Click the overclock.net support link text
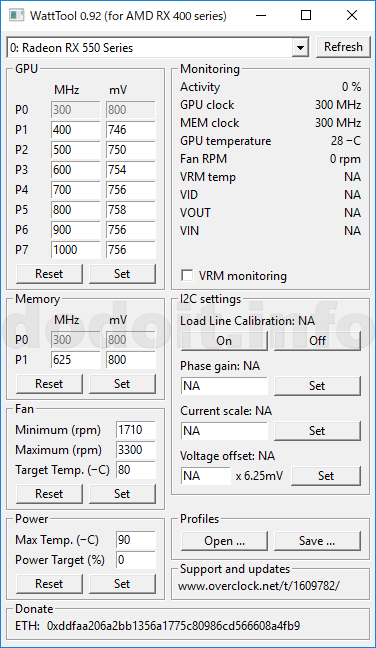This screenshot has width=376, height=648. click(x=259, y=586)
